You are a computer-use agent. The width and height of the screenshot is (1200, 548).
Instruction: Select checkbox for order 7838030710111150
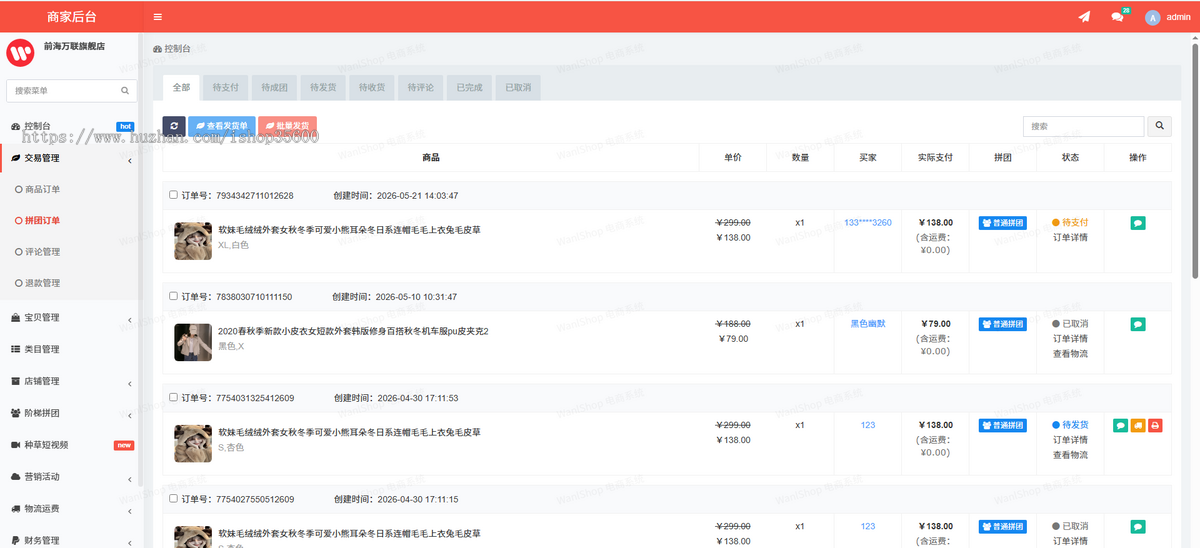tap(174, 297)
